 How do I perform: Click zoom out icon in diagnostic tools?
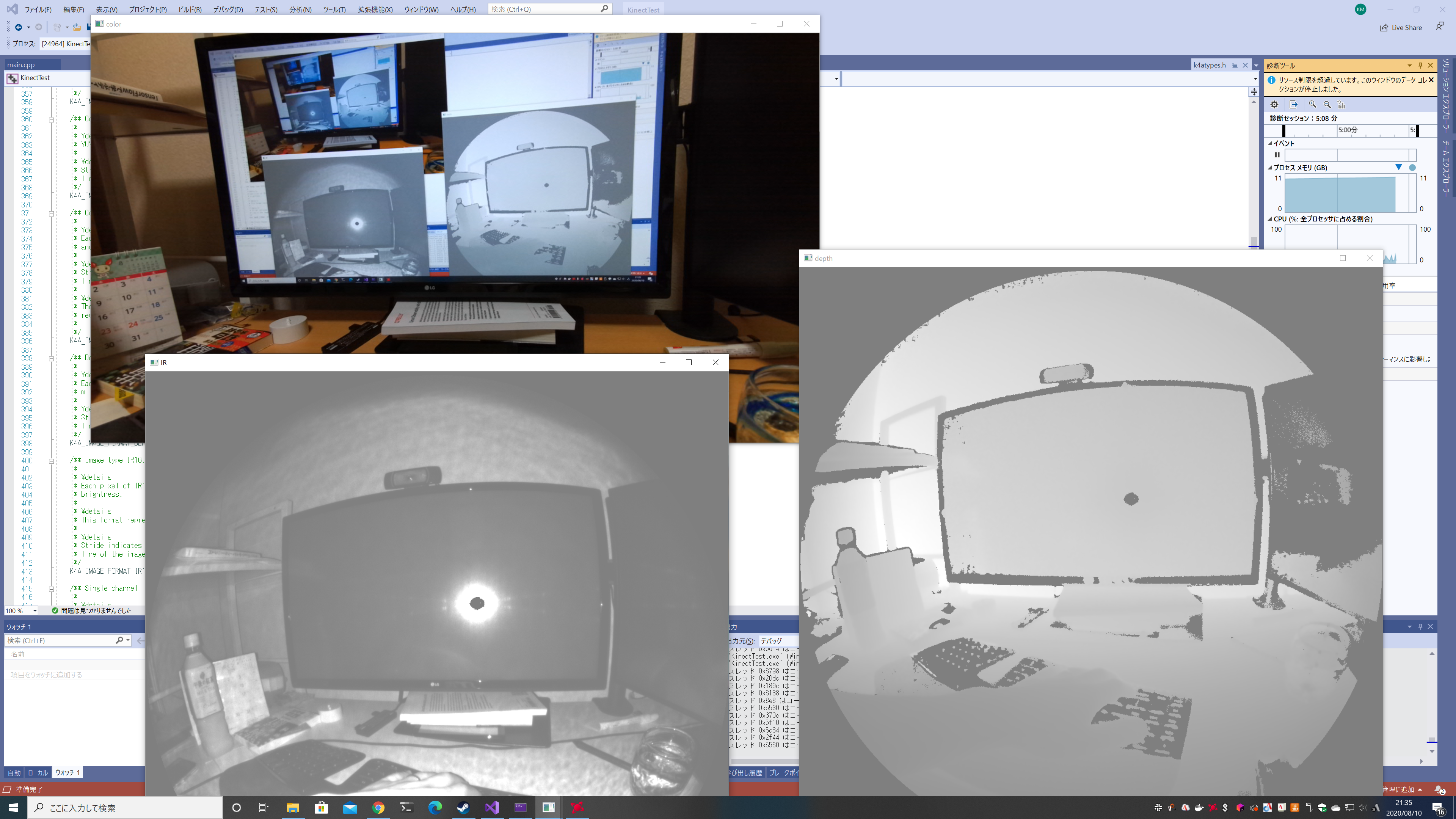(1327, 105)
